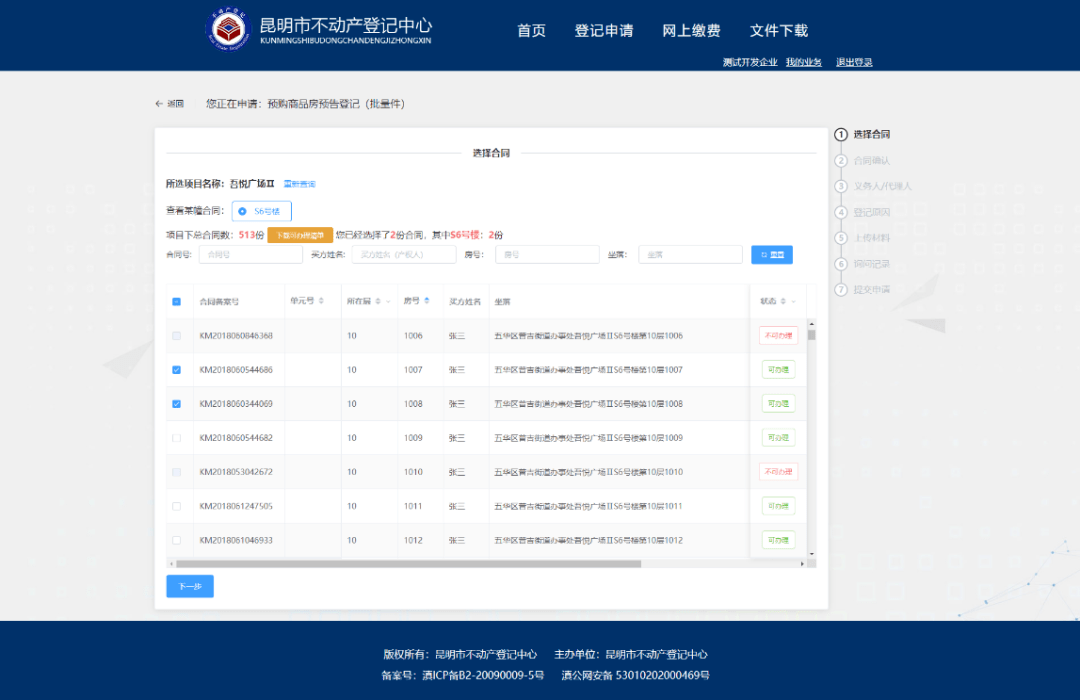Click the address cell ending 10层1009
1080x700 pixels.
pos(588,438)
